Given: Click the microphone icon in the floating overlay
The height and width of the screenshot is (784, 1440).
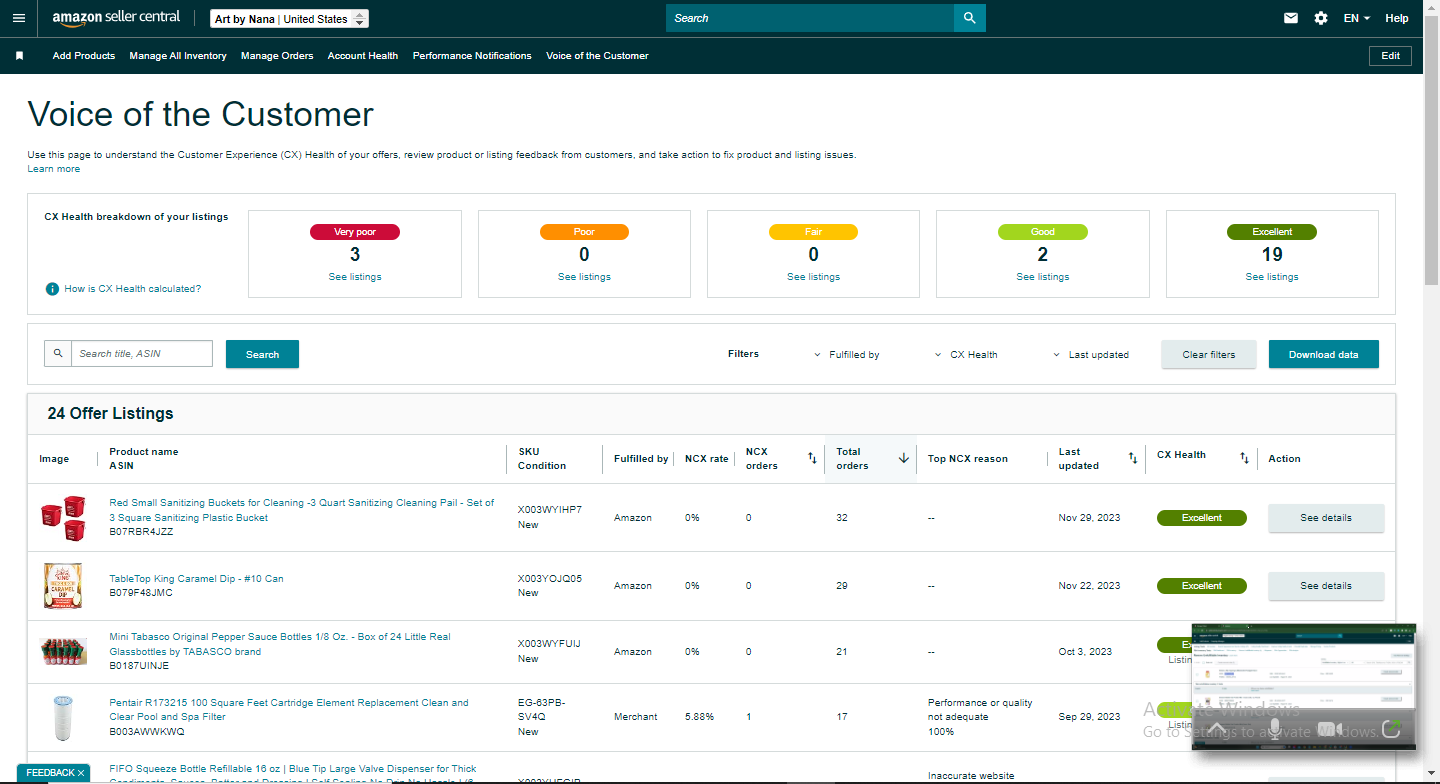Looking at the screenshot, I should click(x=1274, y=727).
